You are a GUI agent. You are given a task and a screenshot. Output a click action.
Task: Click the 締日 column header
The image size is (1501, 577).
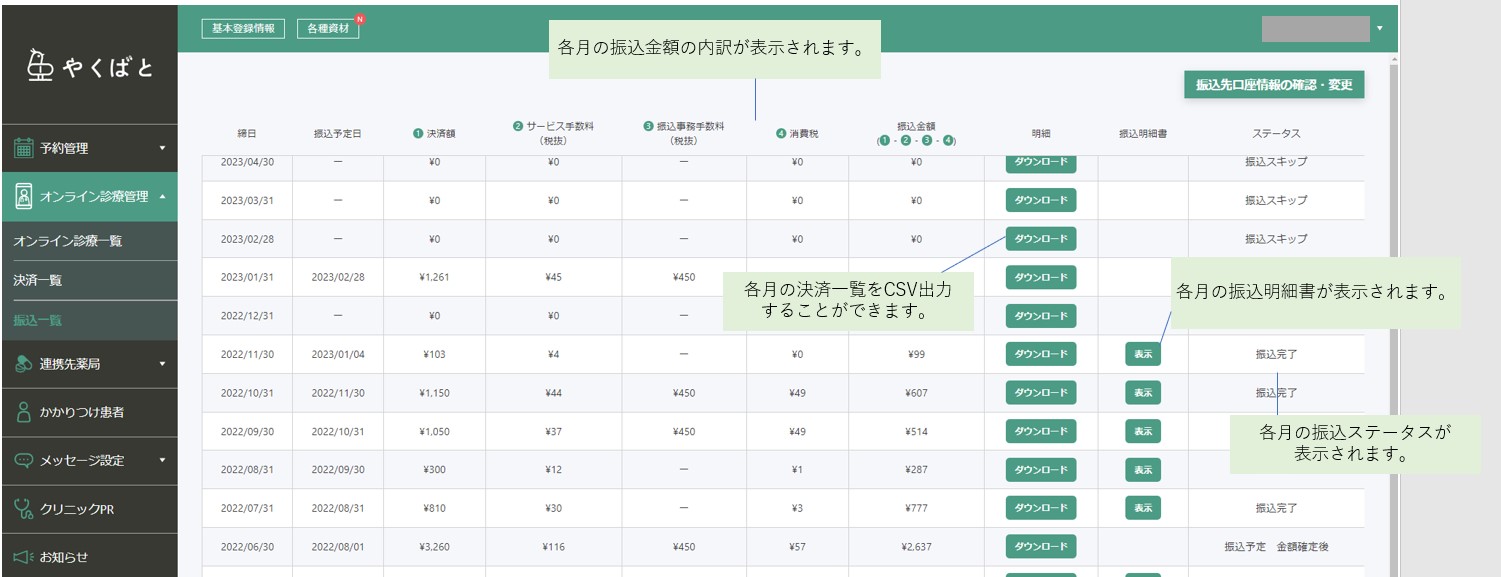pos(247,133)
